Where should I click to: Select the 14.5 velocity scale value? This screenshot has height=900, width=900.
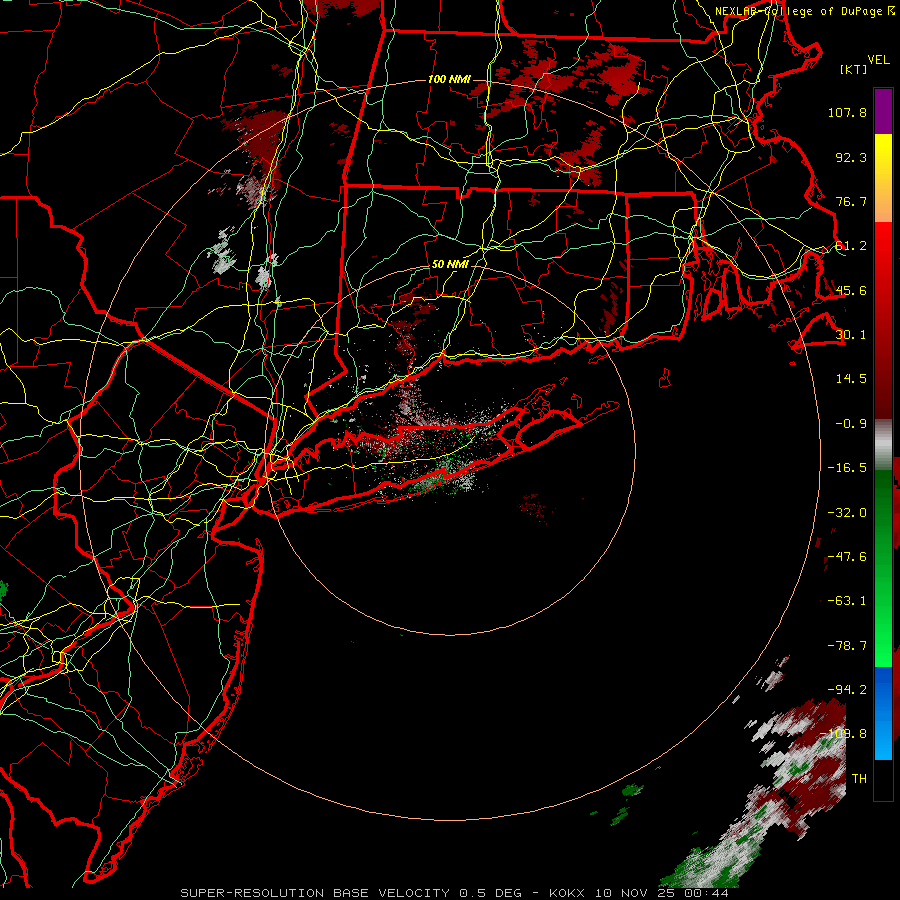[x=851, y=379]
